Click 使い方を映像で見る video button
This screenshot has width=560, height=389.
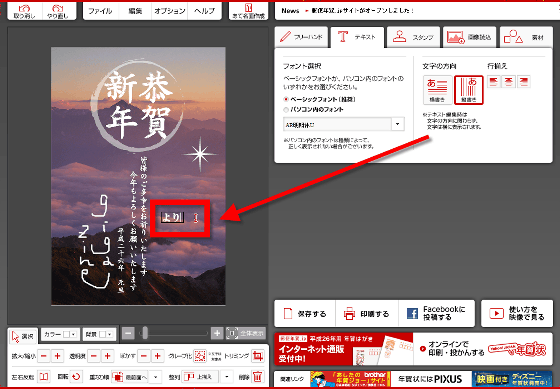click(517, 314)
